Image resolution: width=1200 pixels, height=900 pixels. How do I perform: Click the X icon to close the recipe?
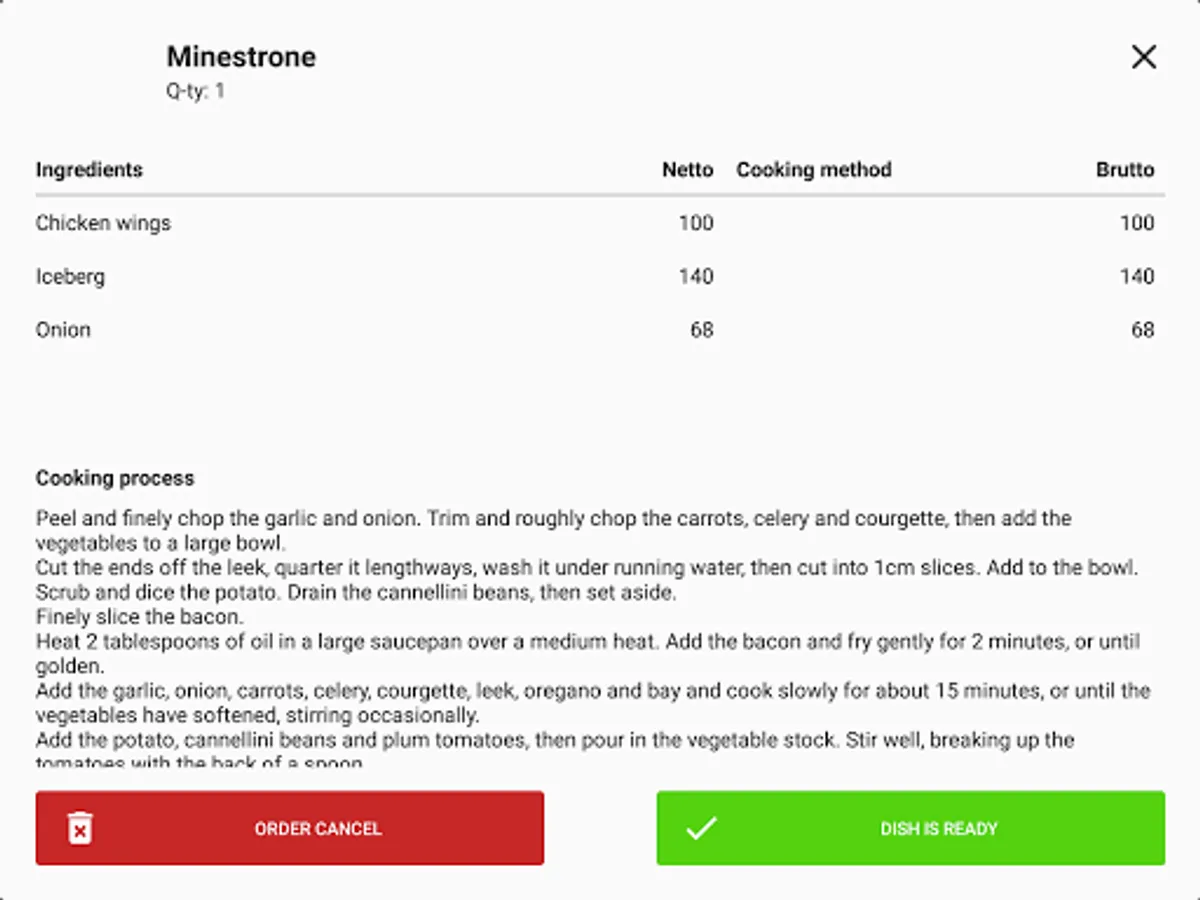pyautogui.click(x=1143, y=57)
